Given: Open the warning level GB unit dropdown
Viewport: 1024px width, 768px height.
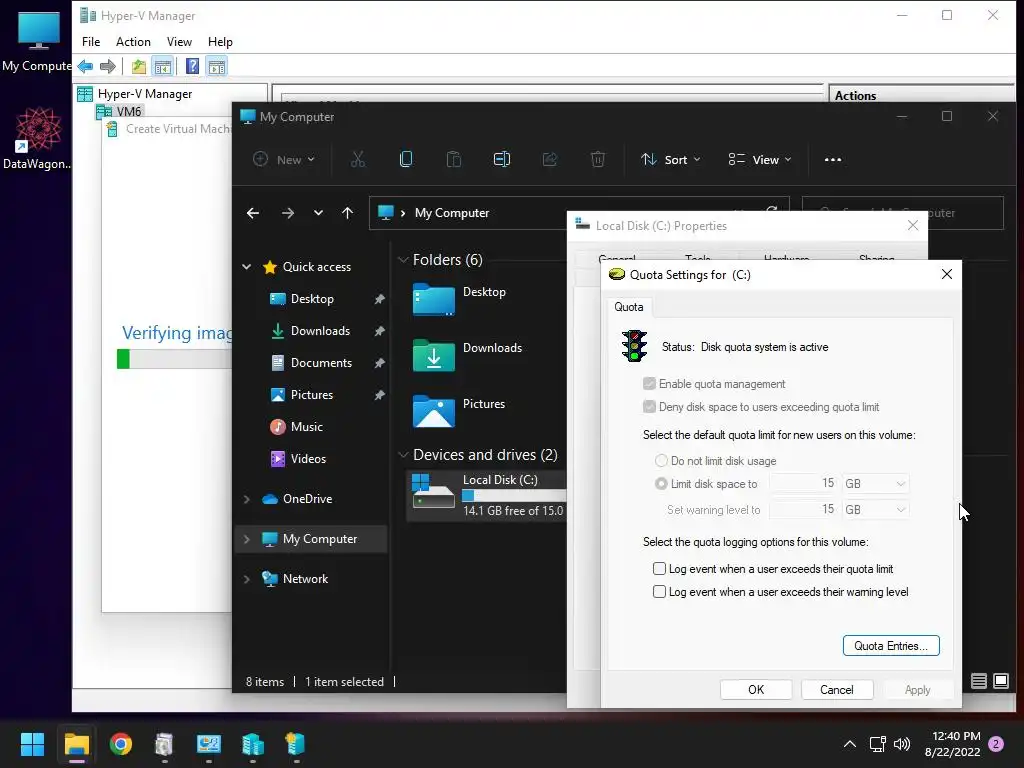Looking at the screenshot, I should click(x=875, y=509).
